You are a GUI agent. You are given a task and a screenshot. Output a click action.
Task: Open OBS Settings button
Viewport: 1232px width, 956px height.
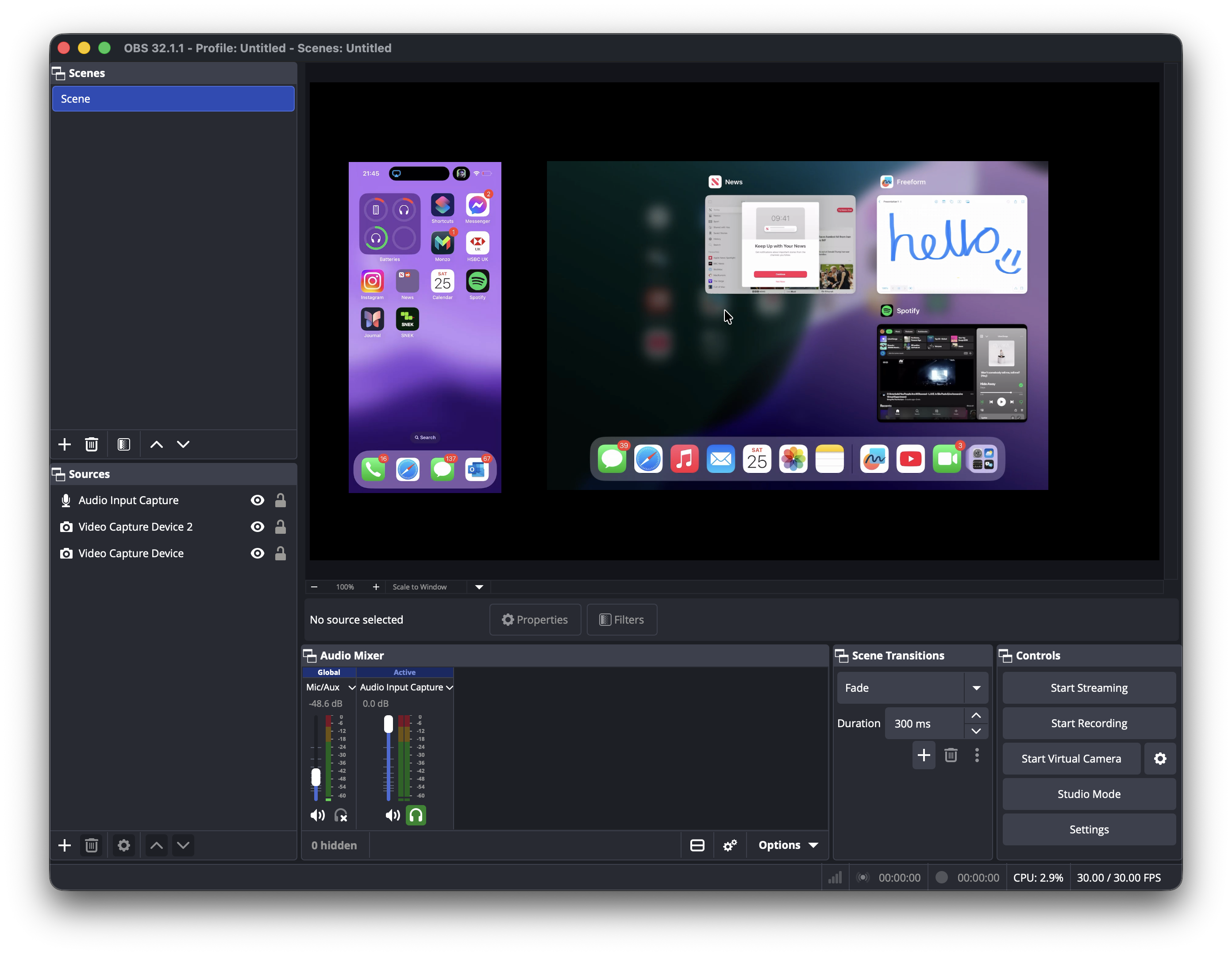click(1089, 829)
